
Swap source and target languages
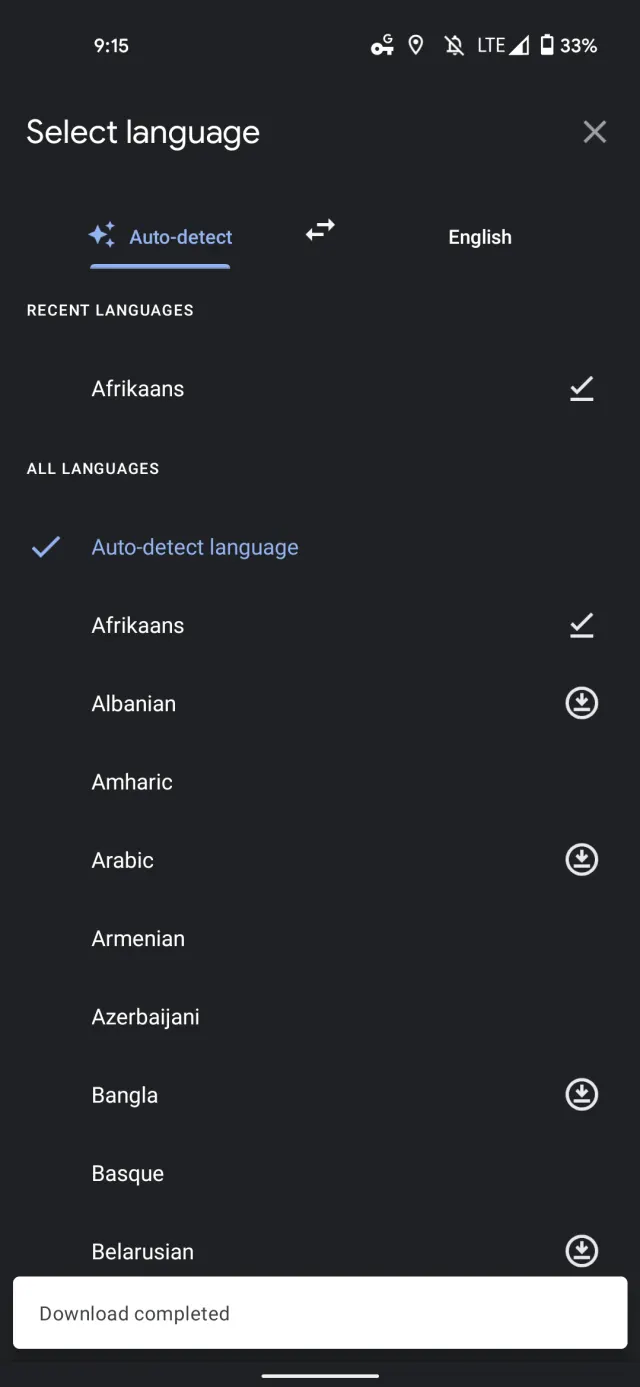pyautogui.click(x=320, y=231)
